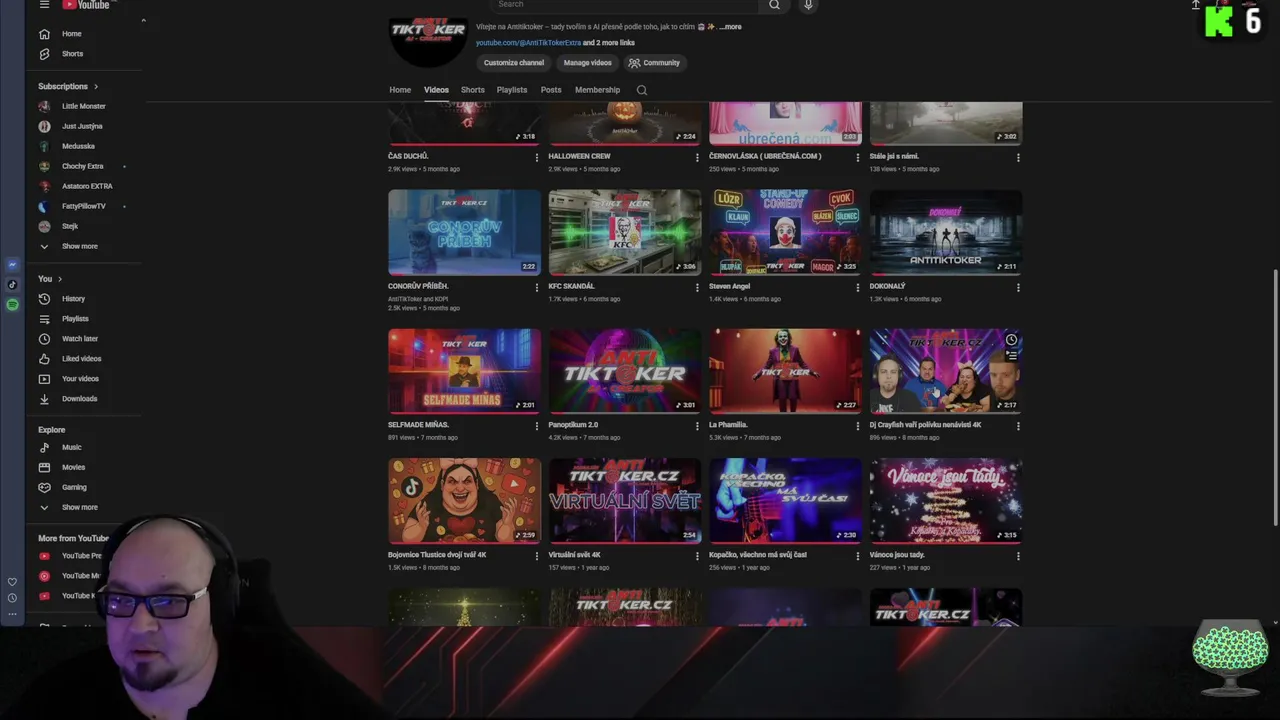
Task: Open Chochy Extra subscription channel
Action: click(83, 166)
